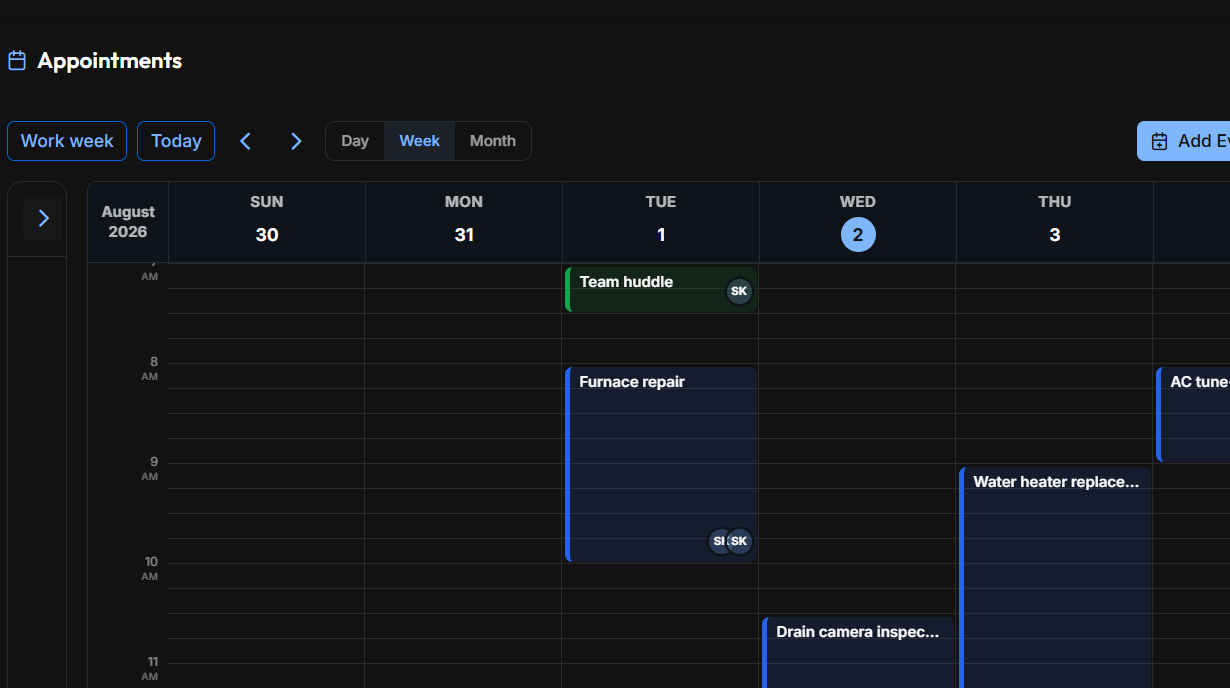Switch to Month view
The image size is (1230, 688).
493,141
